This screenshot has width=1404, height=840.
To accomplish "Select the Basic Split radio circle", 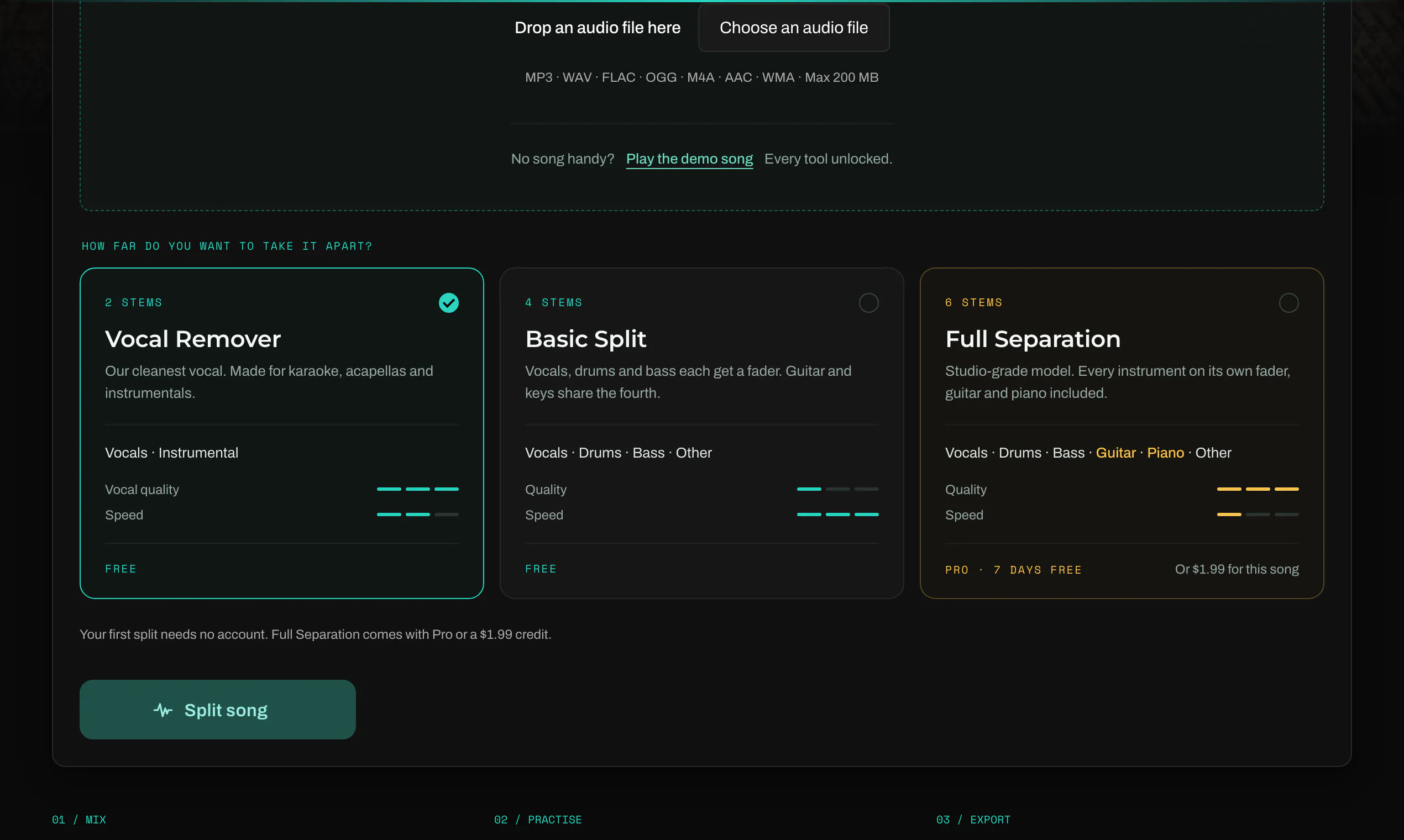I will [x=868, y=303].
